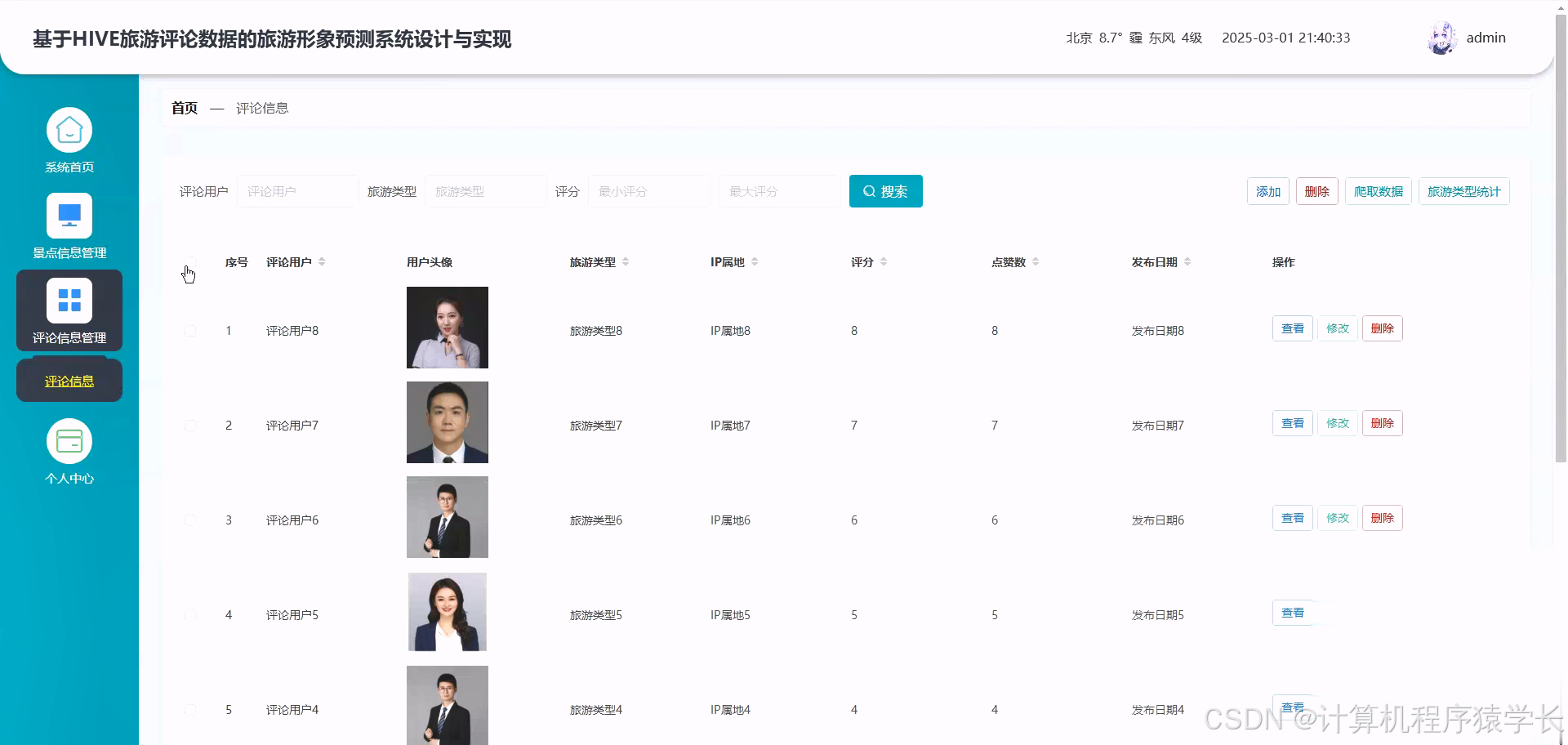Click the profile photo of 评论用户6

[447, 516]
